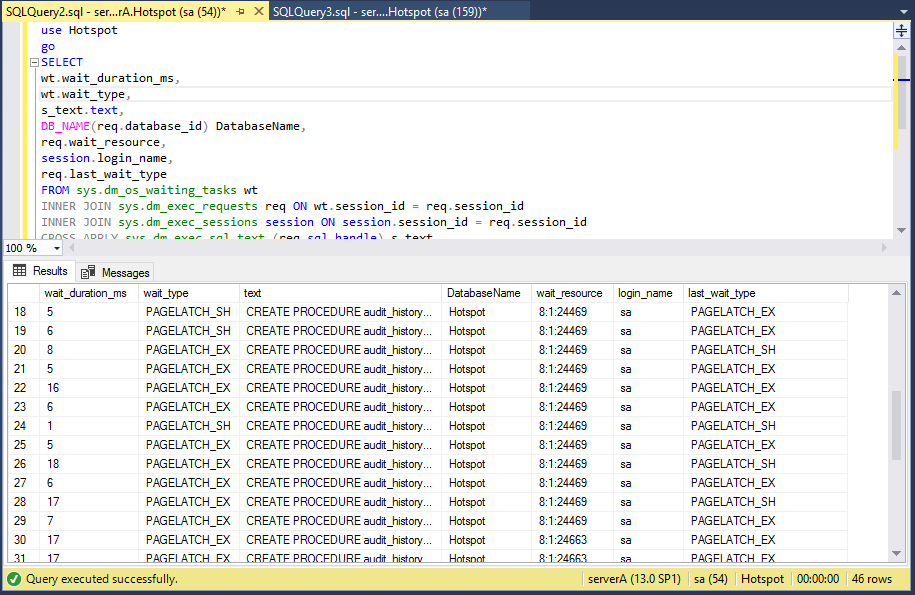Collapse the SELECT statement block
915x595 pixels.
click(x=34, y=62)
